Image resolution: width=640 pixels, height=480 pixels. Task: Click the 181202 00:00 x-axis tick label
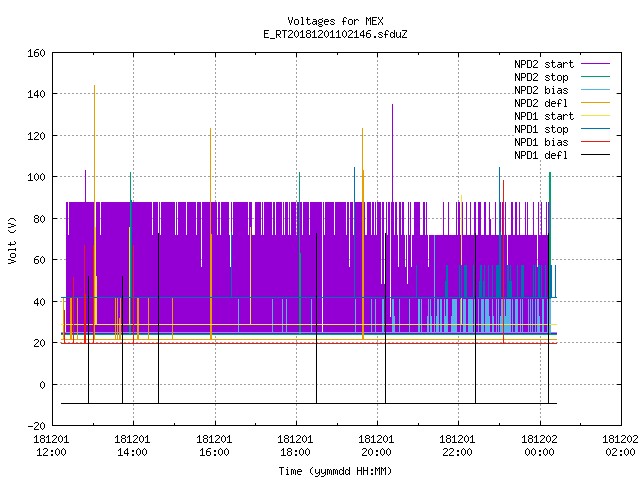[539, 446]
